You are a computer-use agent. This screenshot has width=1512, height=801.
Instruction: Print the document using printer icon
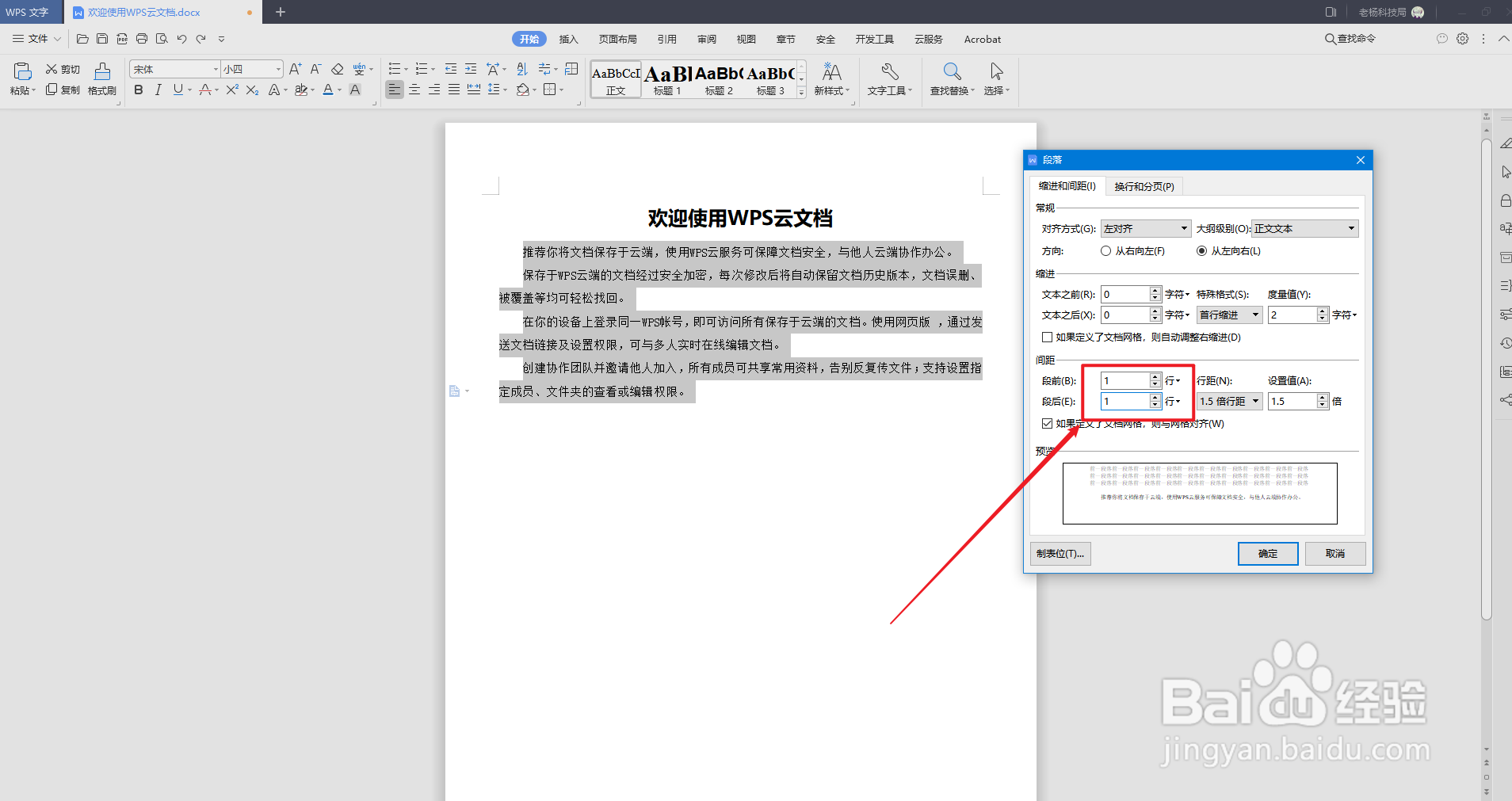(142, 39)
